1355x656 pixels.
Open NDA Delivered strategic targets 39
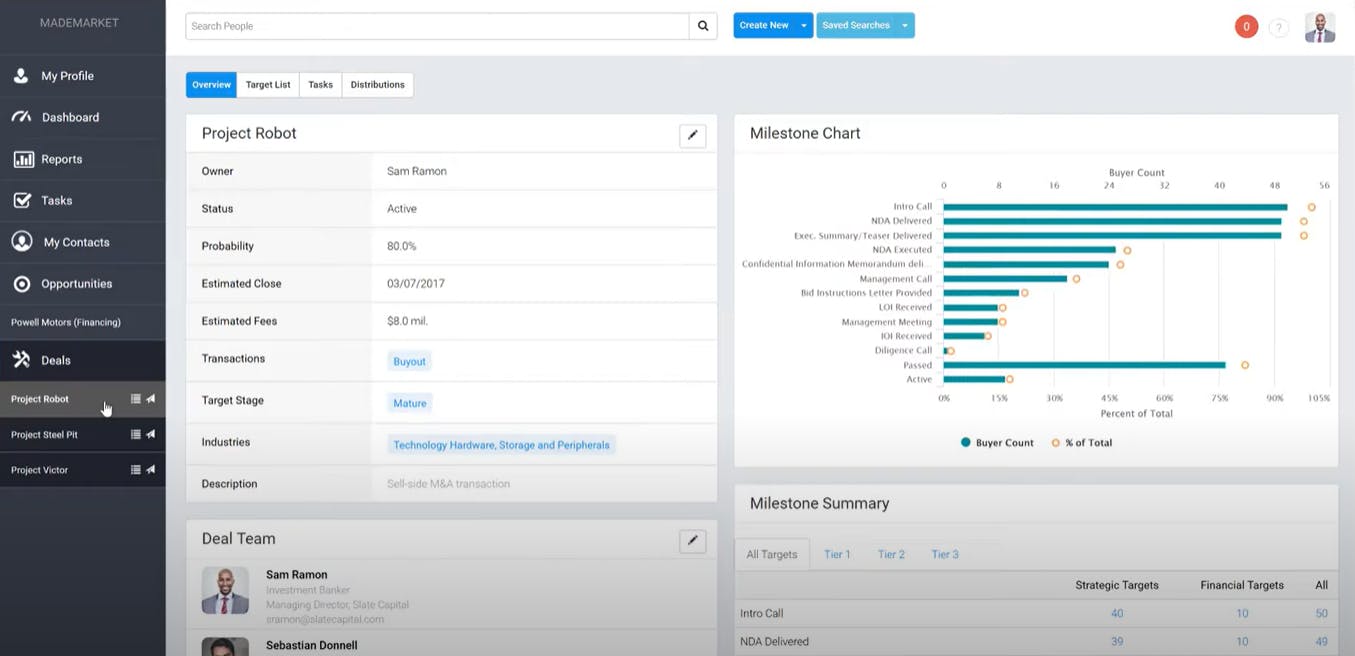click(1117, 641)
